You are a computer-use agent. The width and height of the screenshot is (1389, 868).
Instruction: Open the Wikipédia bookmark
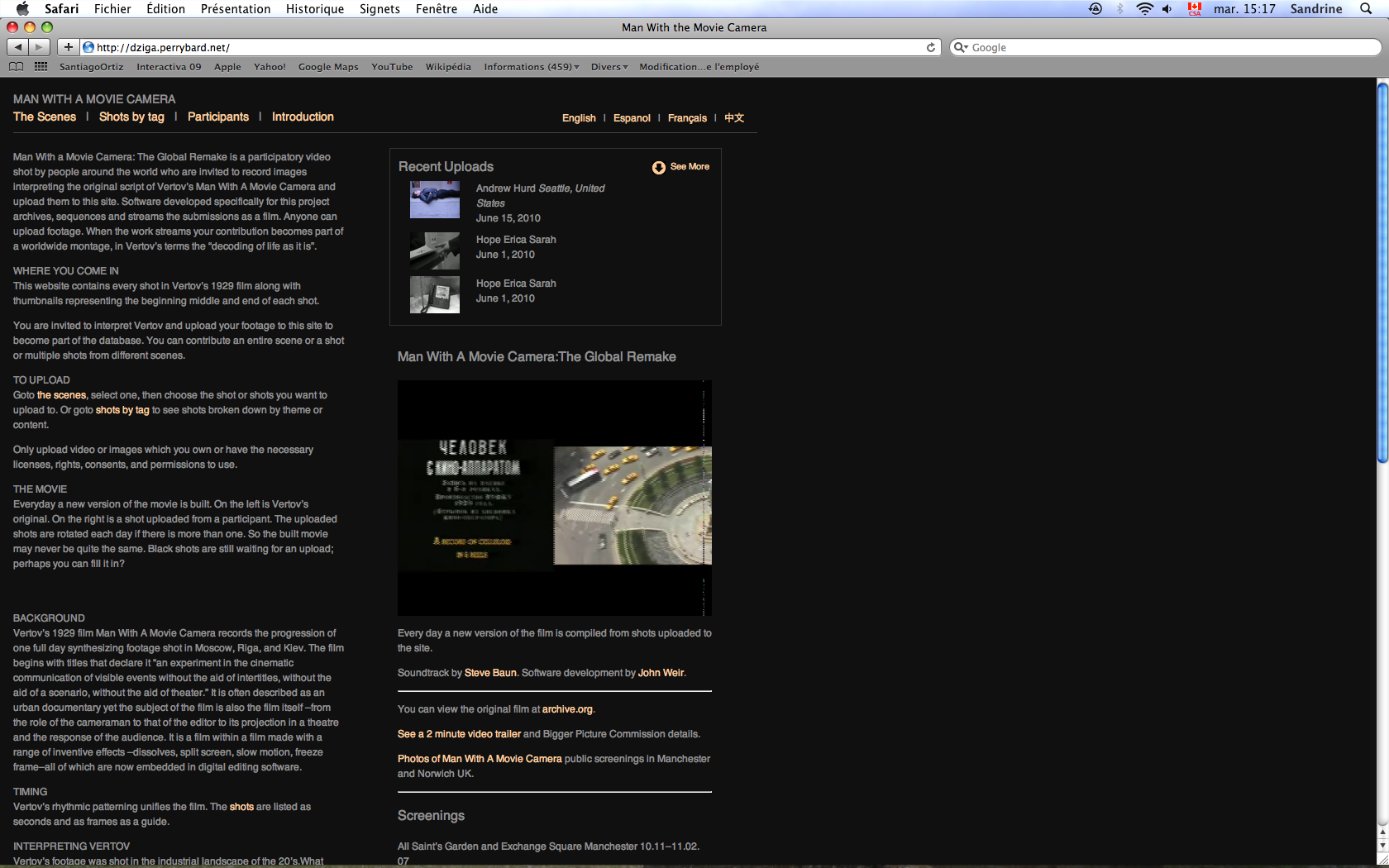tap(448, 67)
